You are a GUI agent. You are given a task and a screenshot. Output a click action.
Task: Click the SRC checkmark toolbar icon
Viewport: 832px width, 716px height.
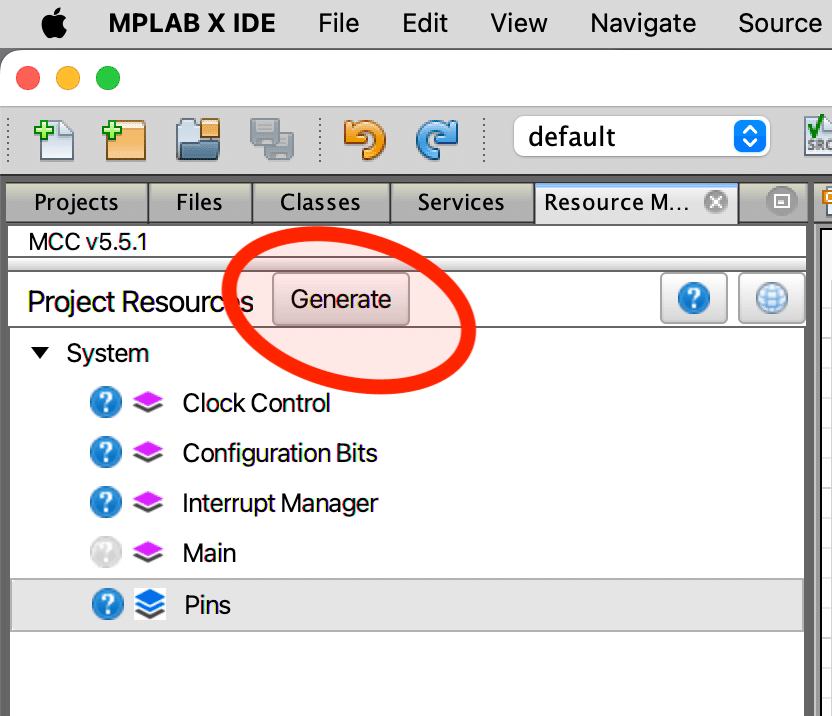tap(818, 136)
